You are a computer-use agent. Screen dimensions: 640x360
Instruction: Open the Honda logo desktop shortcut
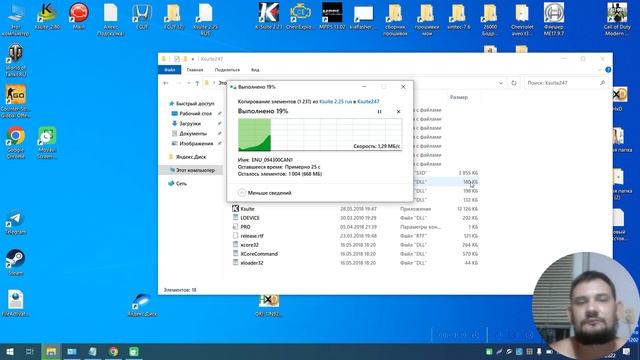[x=142, y=16]
